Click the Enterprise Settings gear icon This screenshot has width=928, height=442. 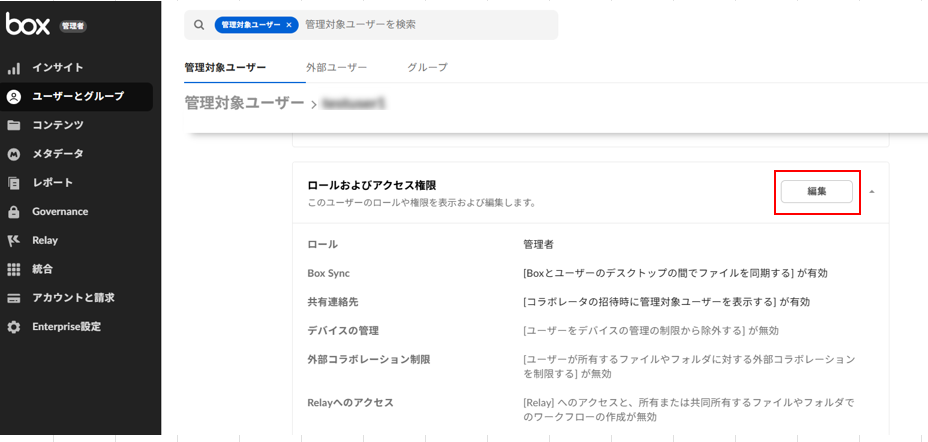click(x=14, y=327)
